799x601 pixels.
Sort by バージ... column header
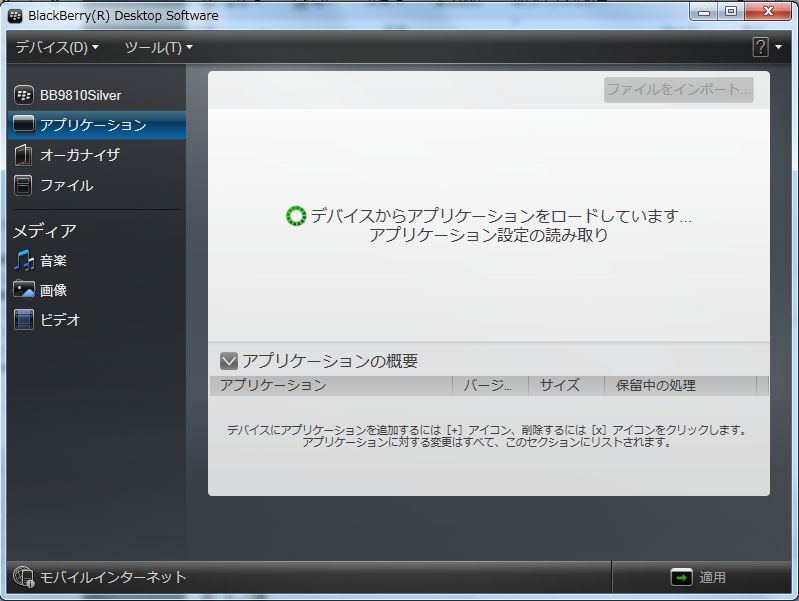(490, 385)
